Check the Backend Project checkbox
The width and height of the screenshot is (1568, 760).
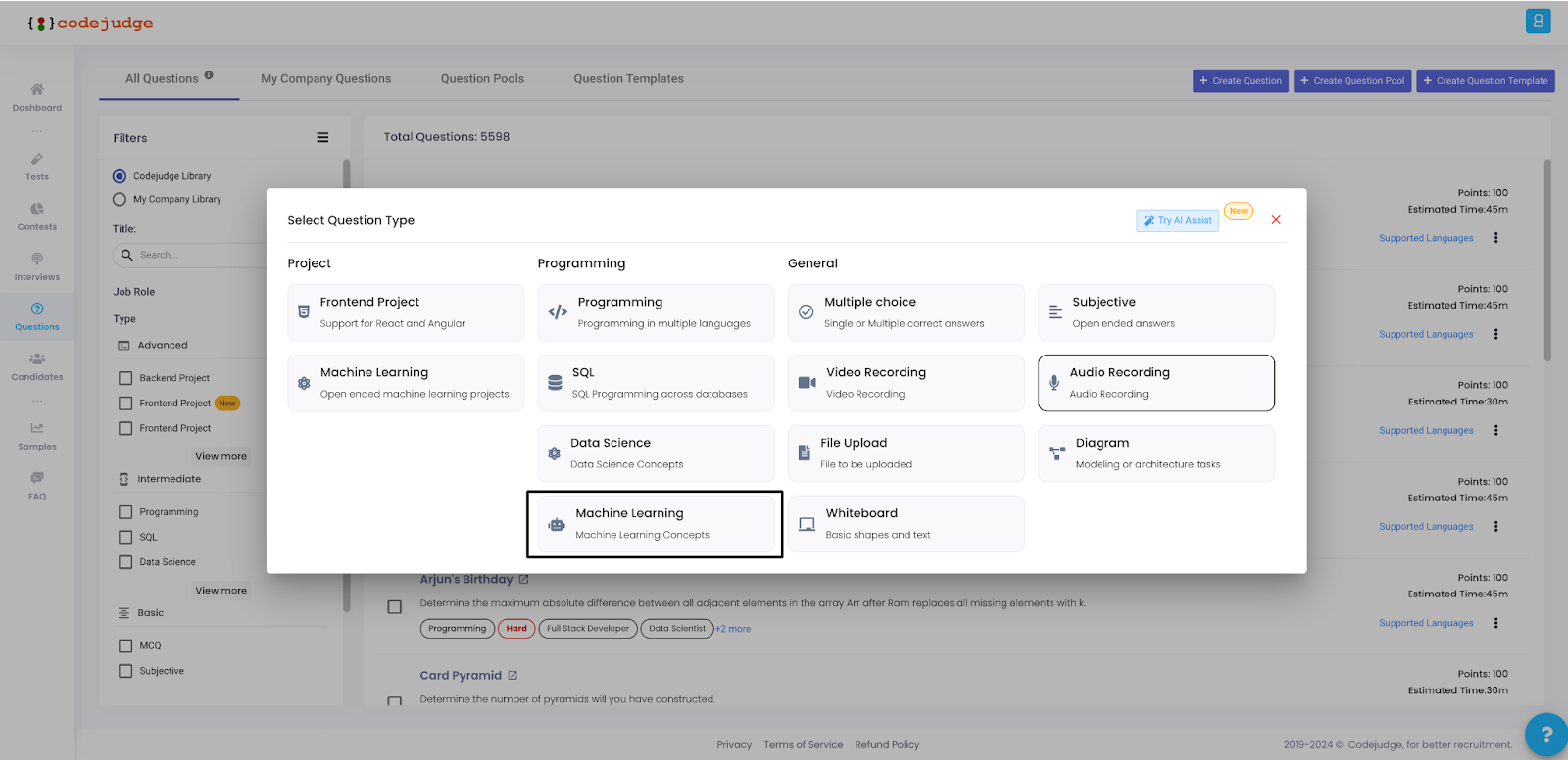tap(125, 378)
